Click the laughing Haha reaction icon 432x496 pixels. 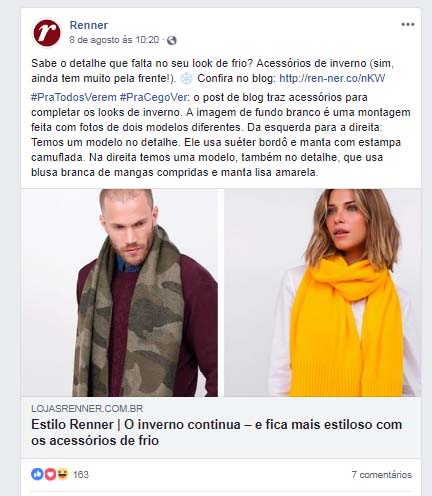coord(63,474)
